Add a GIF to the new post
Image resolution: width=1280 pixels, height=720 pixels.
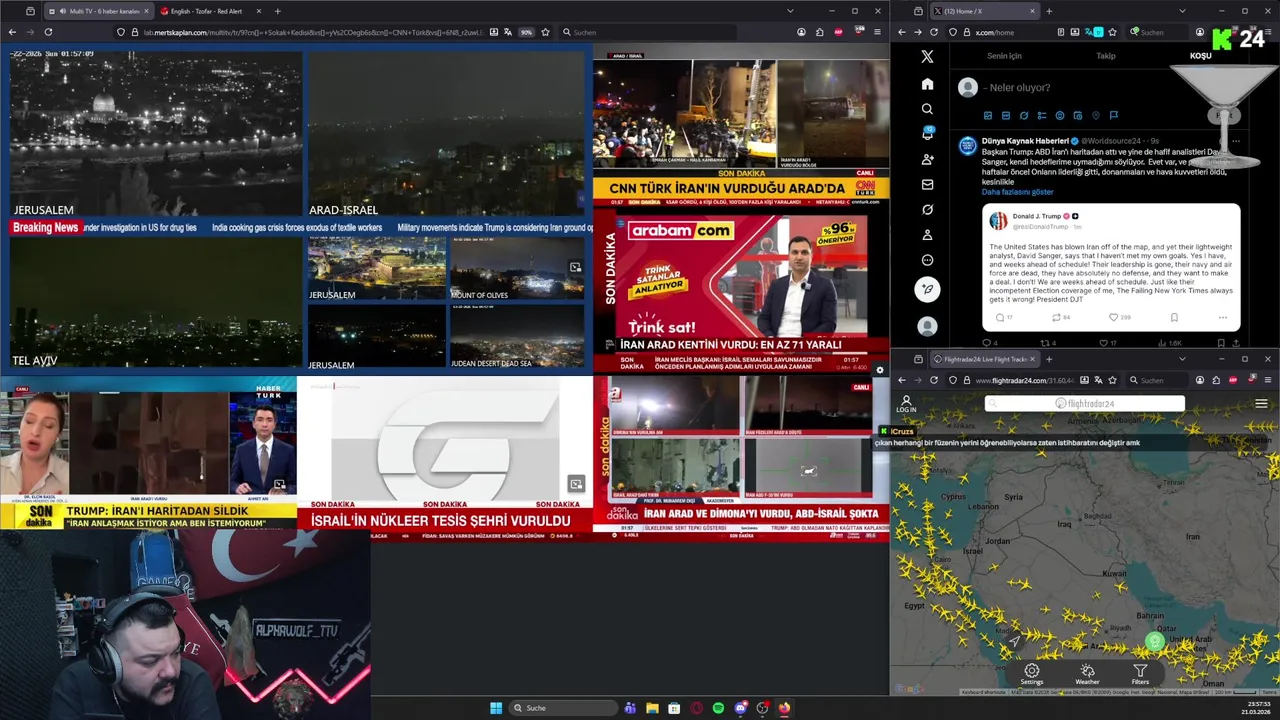(1006, 116)
